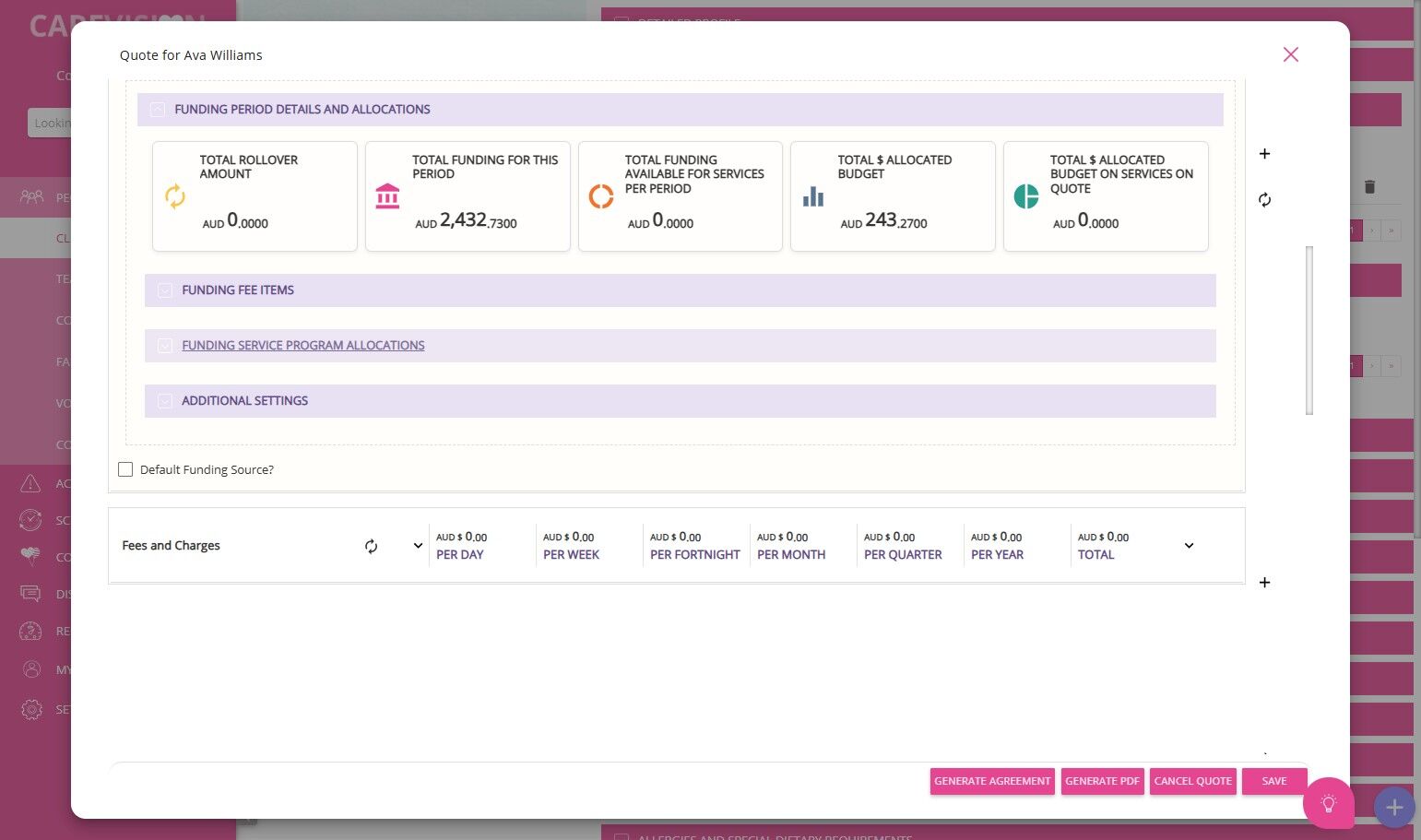Click the bank icon for Total Funding
Viewport: 1421px width, 840px height.
(387, 196)
